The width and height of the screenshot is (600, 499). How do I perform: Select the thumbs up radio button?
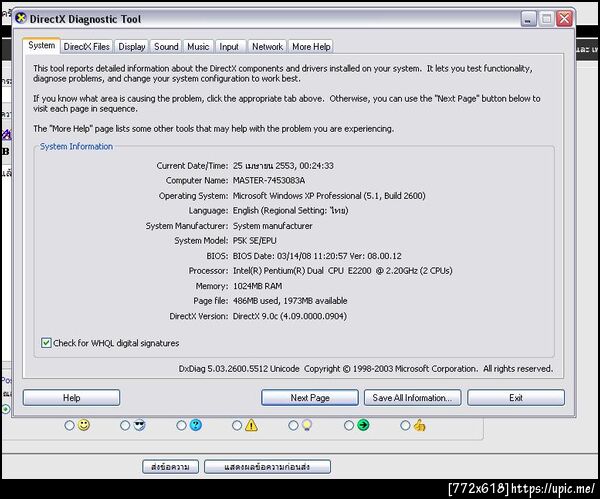coord(405,426)
